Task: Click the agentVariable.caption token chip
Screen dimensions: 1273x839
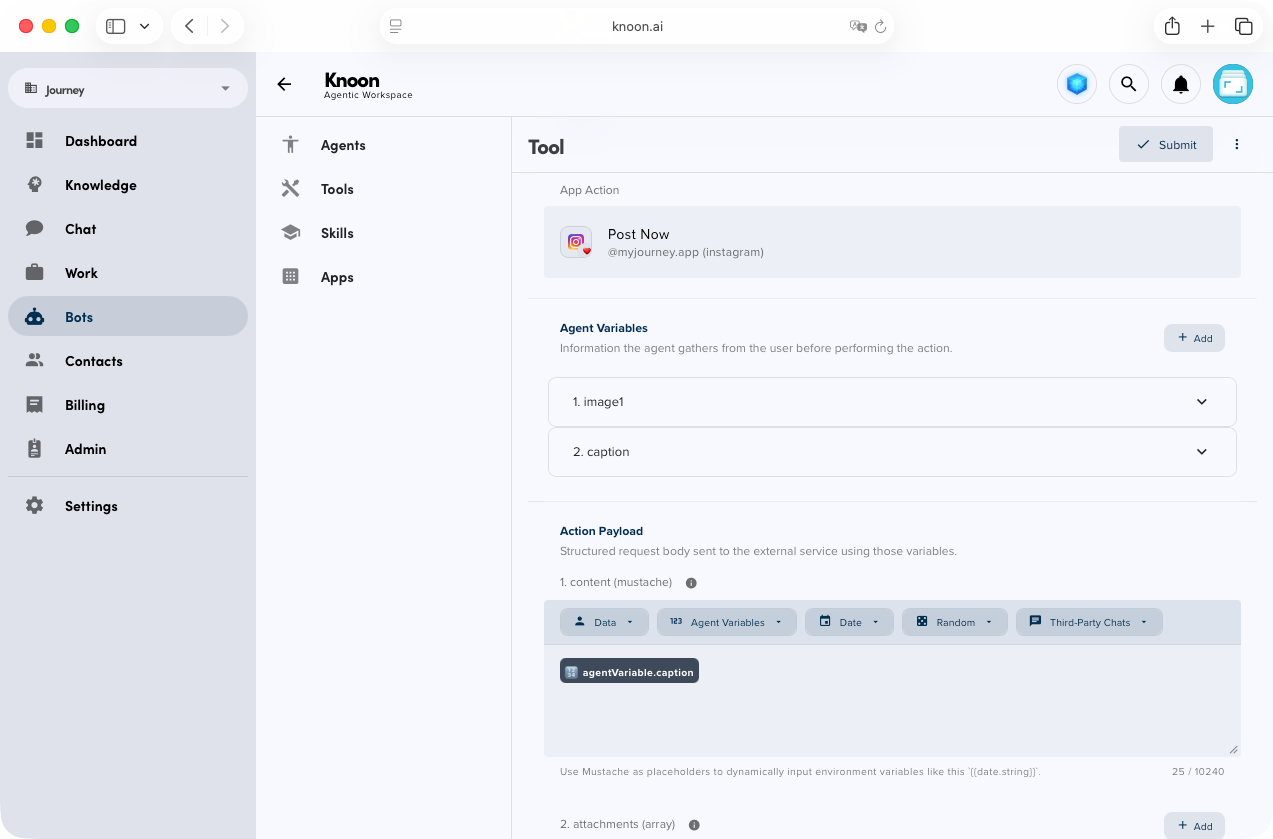Action: click(629, 671)
